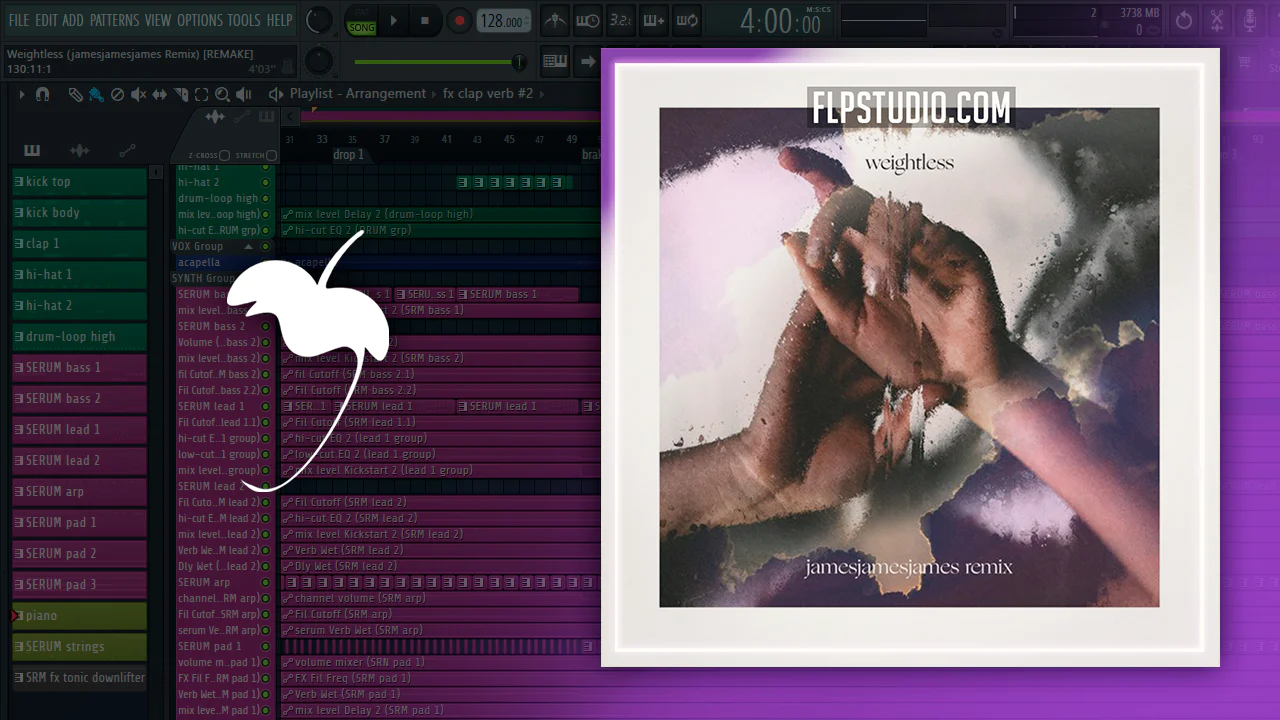The width and height of the screenshot is (1280, 720).
Task: Click the microphone one-click recording icon
Action: (1250, 21)
